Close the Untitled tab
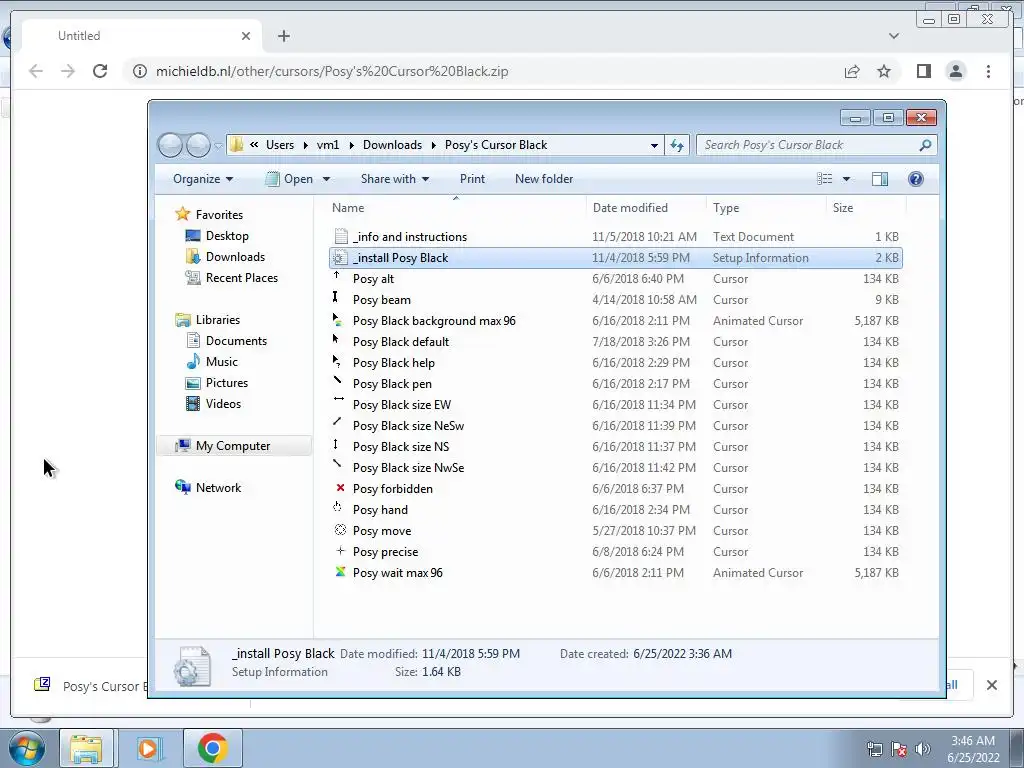This screenshot has height=768, width=1024. (x=246, y=36)
